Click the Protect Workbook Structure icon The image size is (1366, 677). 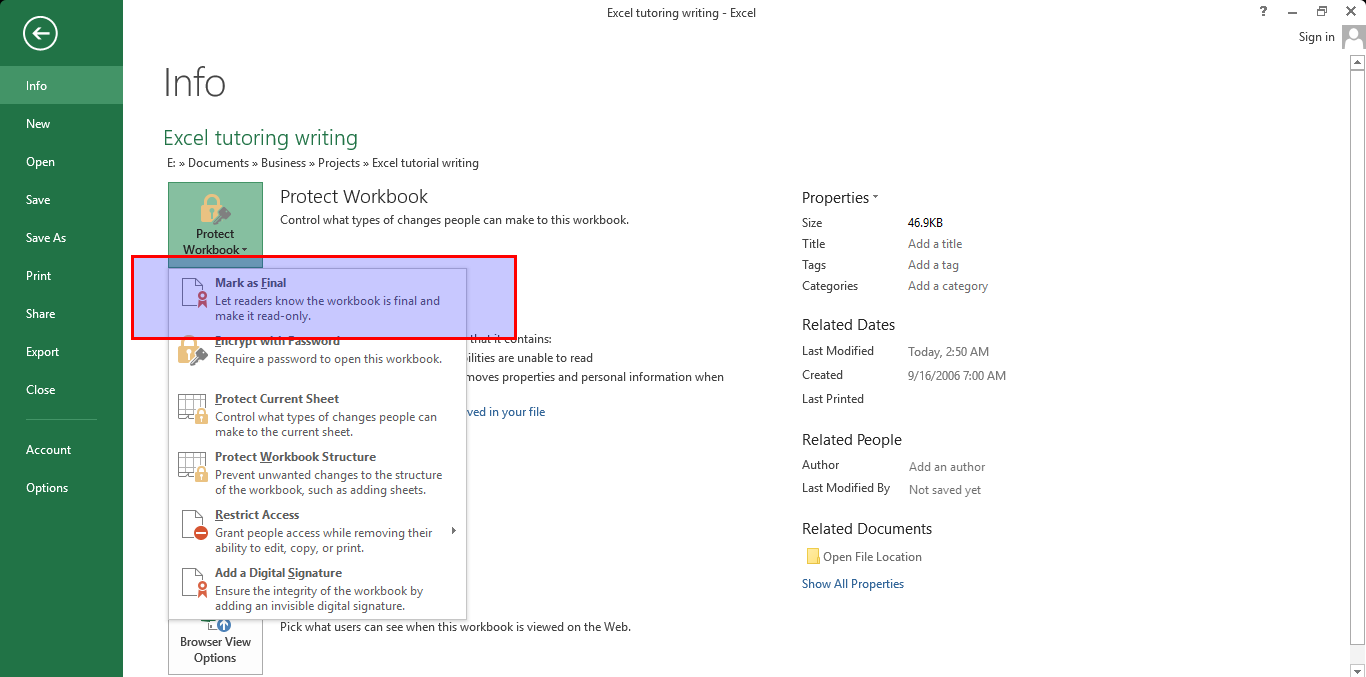point(192,467)
